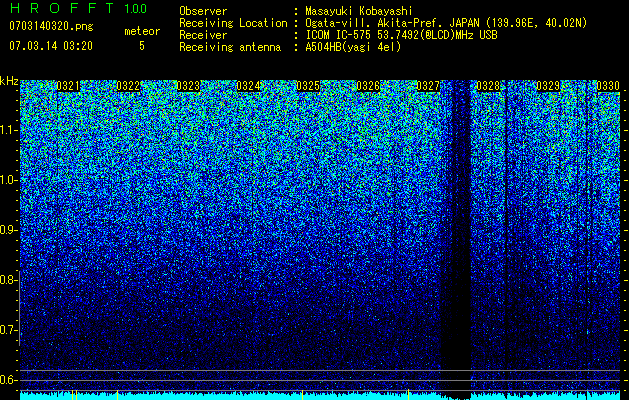Click the 0329 time marker
This screenshot has height=400, width=629.
pos(548,86)
